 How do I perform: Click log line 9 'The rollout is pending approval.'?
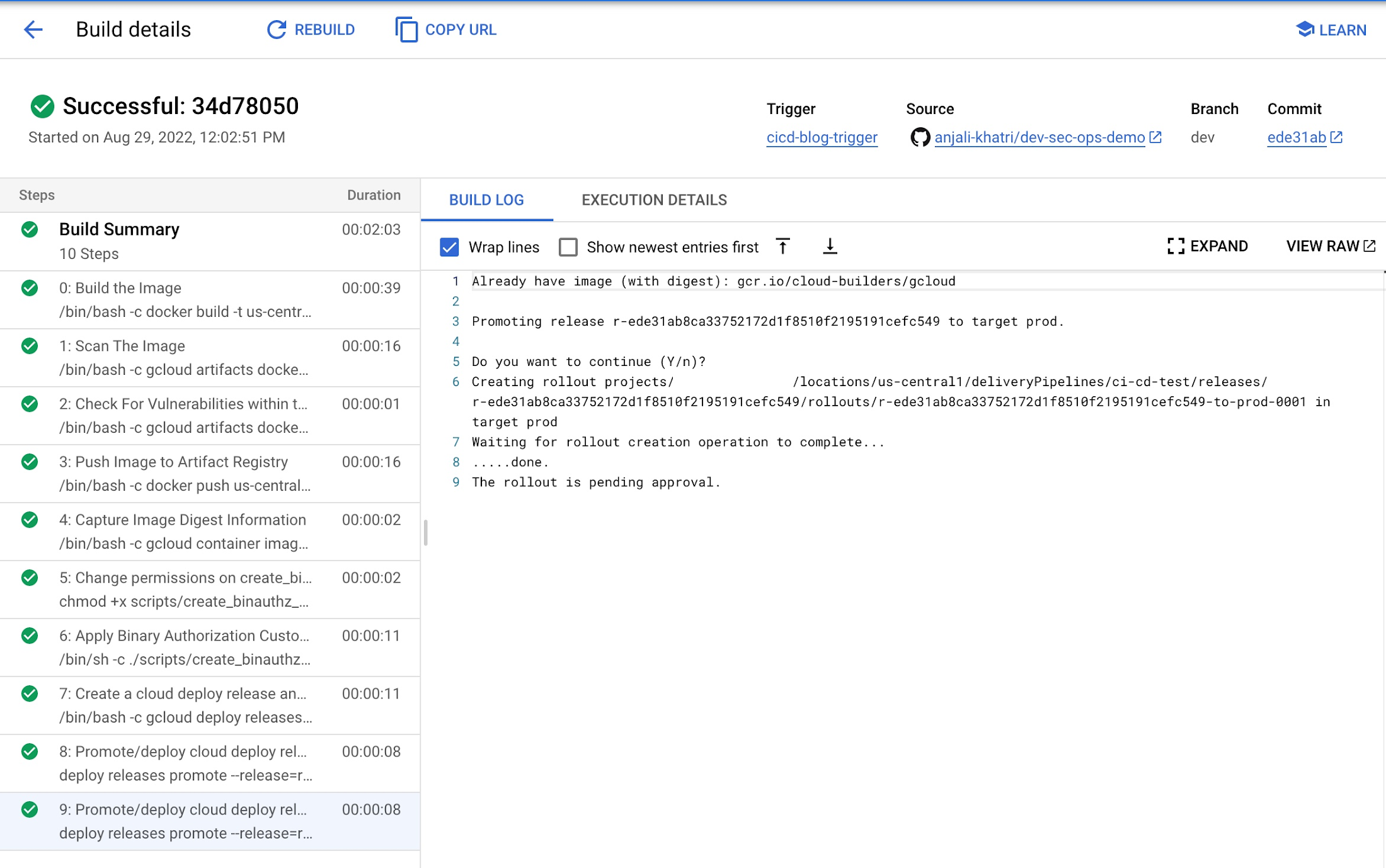pyautogui.click(x=596, y=483)
